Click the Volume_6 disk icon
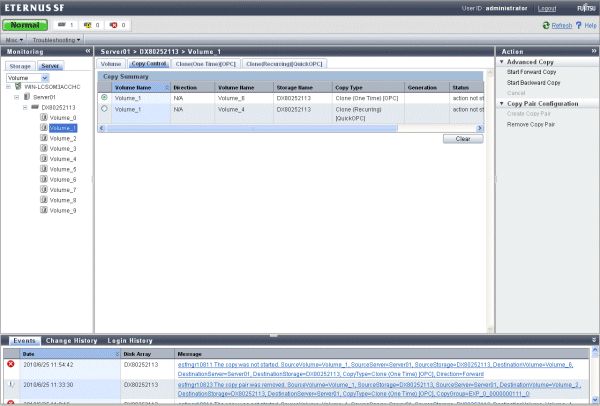The width and height of the screenshot is (600, 406). pyautogui.click(x=44, y=179)
